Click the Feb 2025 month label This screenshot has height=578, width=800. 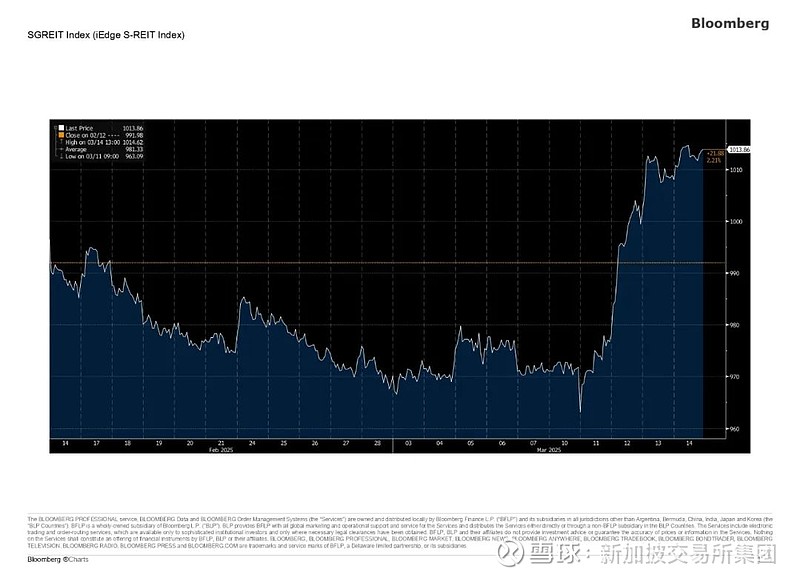221,450
